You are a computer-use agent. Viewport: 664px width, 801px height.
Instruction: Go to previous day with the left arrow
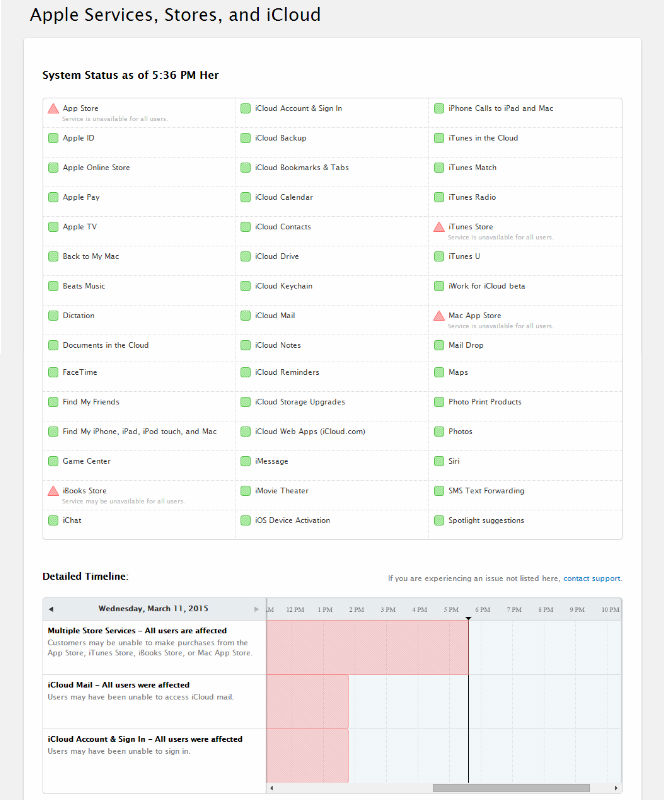[x=51, y=609]
